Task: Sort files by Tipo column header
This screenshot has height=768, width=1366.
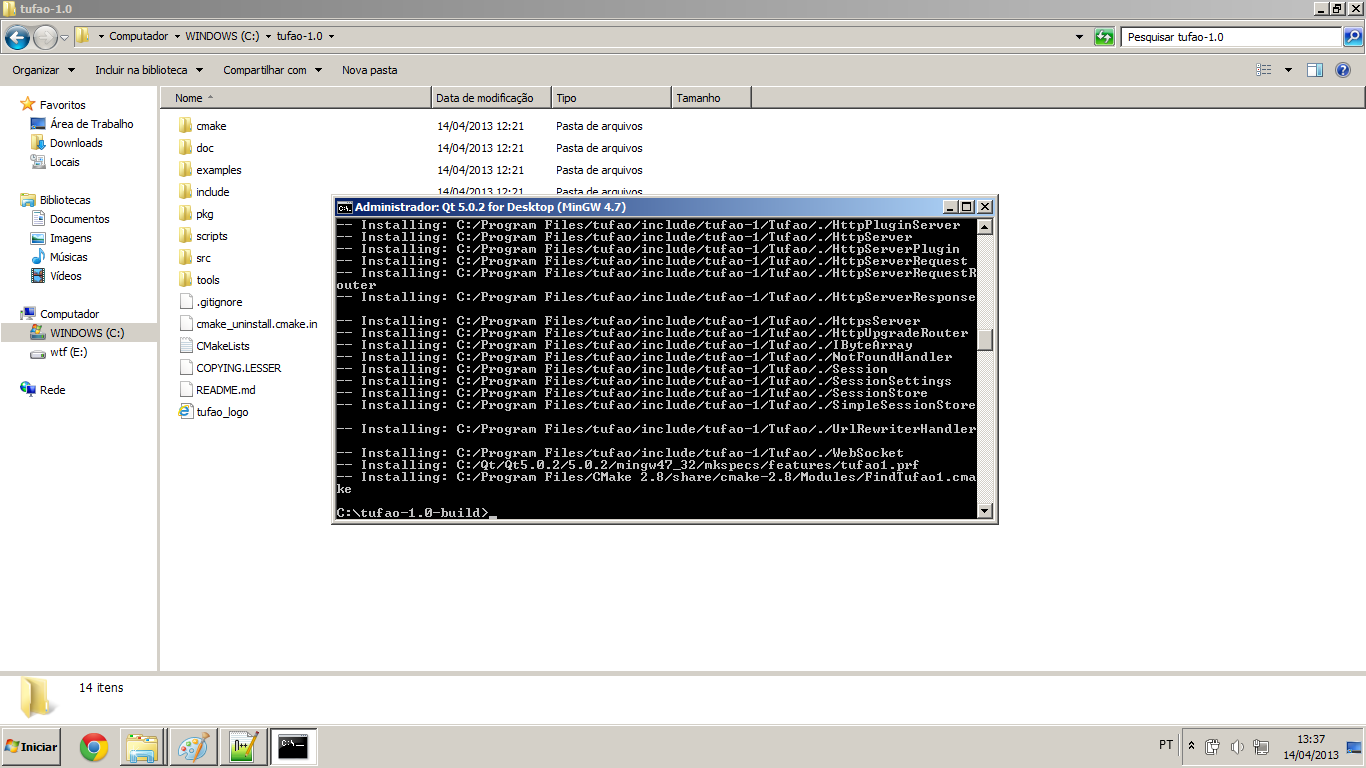Action: pos(566,98)
